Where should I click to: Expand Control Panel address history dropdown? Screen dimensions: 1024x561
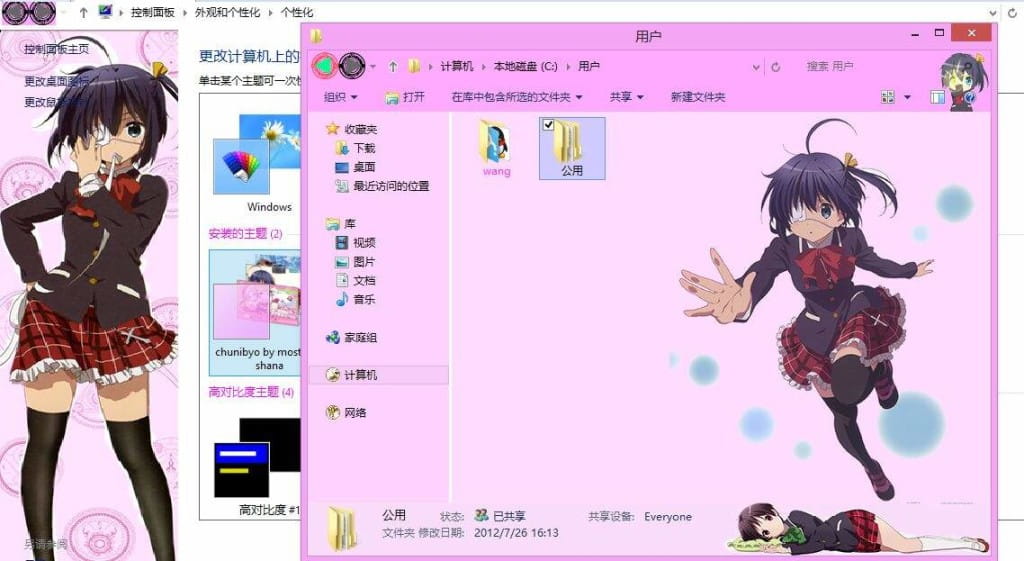[x=993, y=12]
